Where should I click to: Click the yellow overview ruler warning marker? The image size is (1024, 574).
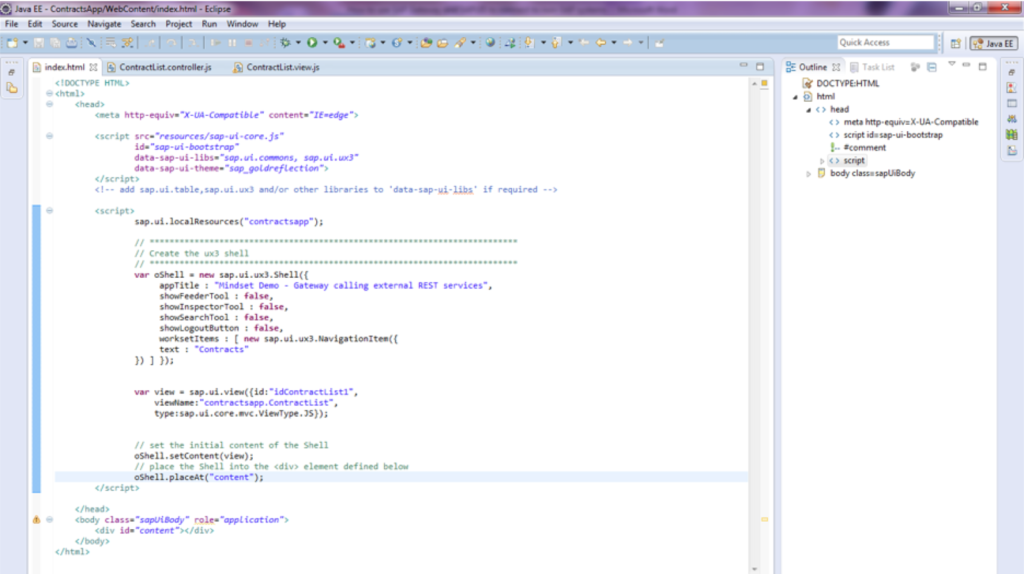click(x=765, y=520)
